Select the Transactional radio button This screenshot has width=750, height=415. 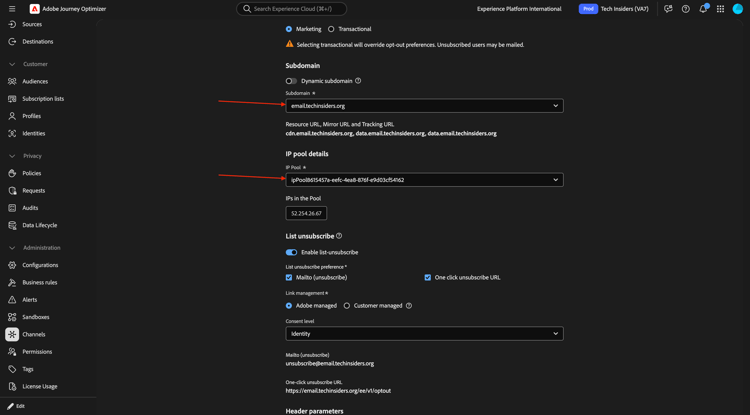click(331, 29)
